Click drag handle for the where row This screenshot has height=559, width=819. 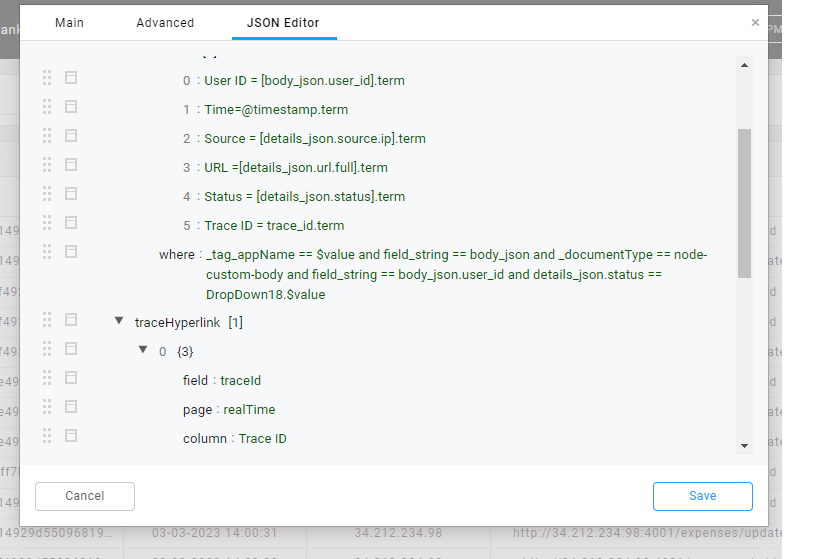click(47, 252)
